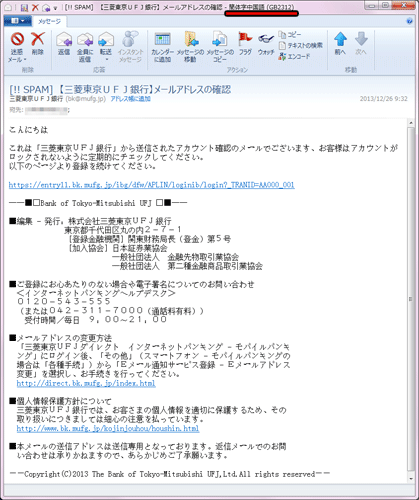This screenshot has width=419, height=500.
Task: Click sender address bk@mufg.jp
Action: [86, 99]
